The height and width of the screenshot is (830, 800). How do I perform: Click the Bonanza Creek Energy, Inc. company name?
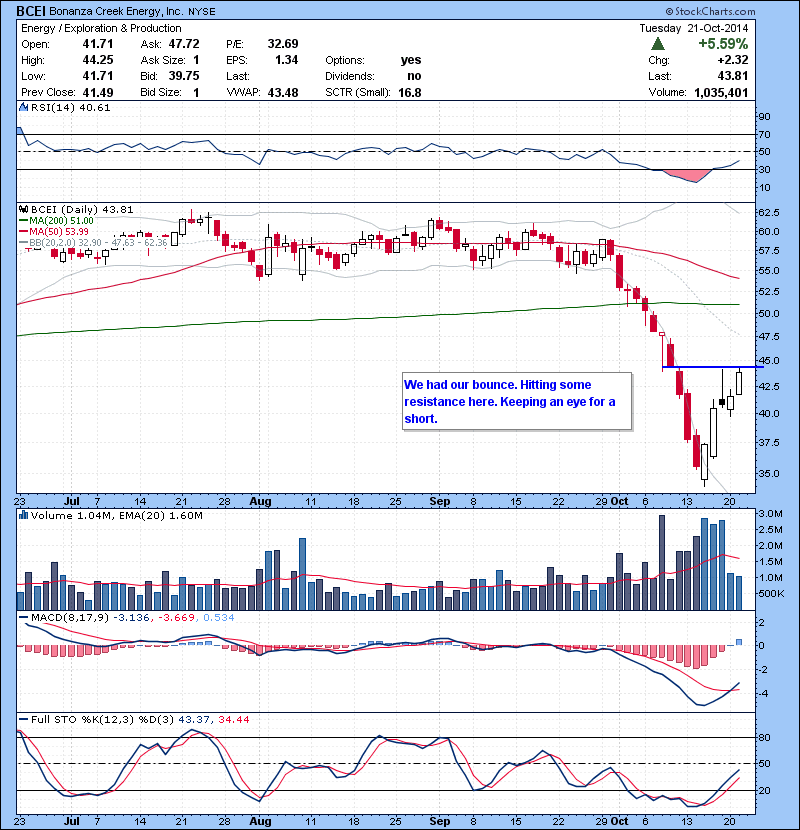point(115,11)
